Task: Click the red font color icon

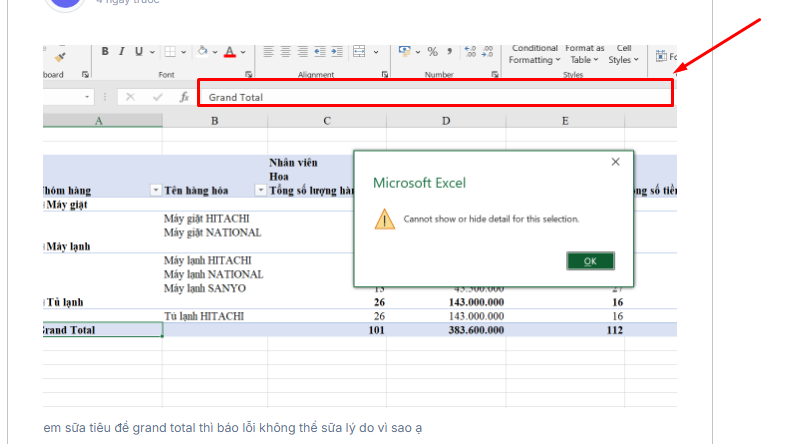Action: click(229, 52)
